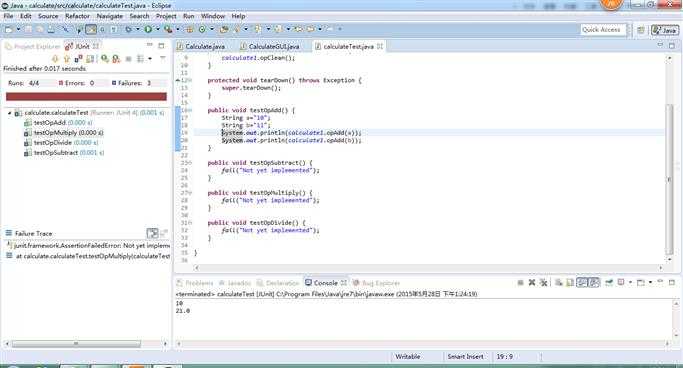Viewport: 683px width, 368px height.
Task: Collapse the calculate.calculateTest tree node
Action: 9,113
